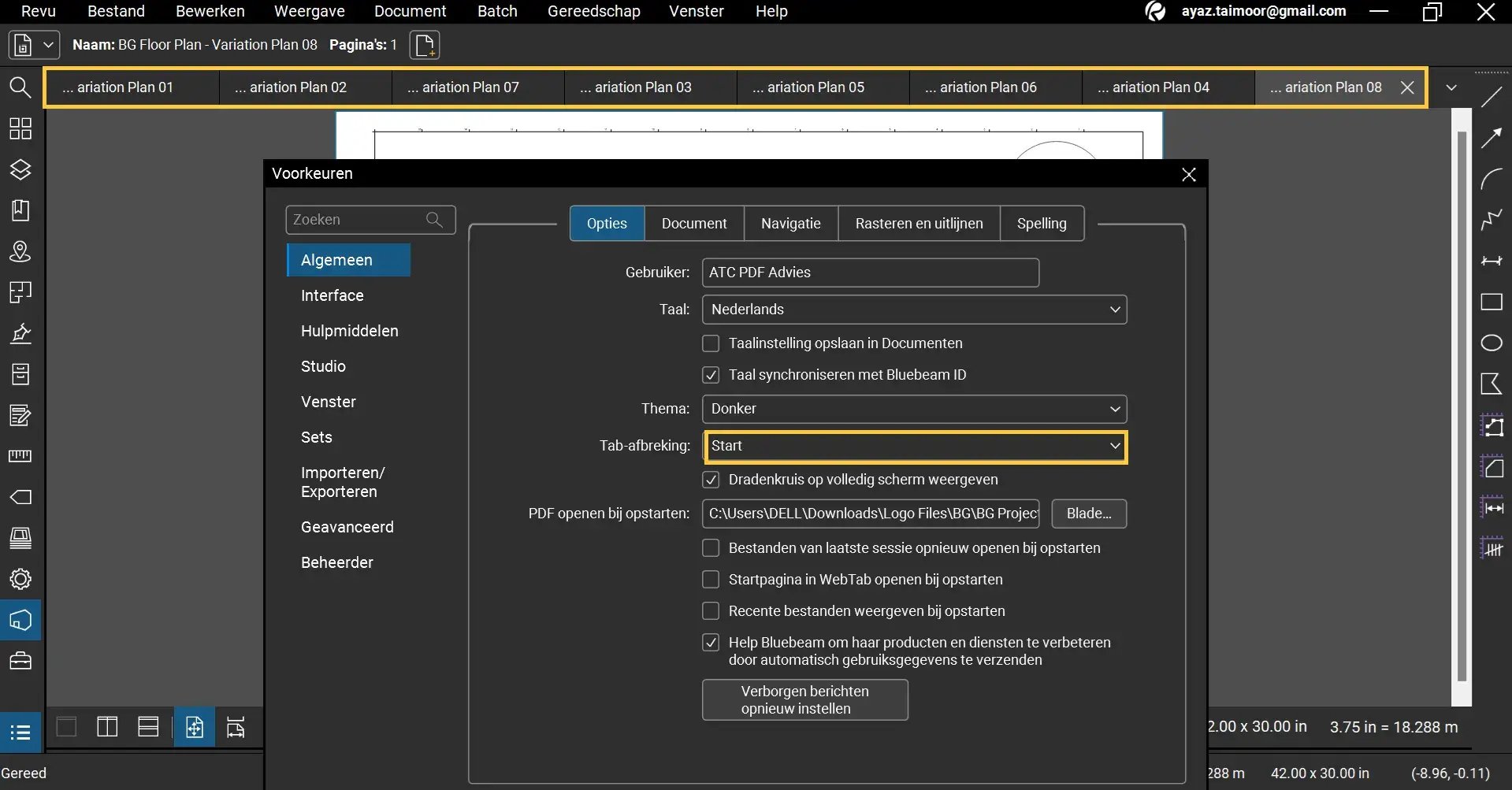Enable Recente bestanden weergeven bij opstarten
Viewport: 1512px width, 790px height.
(711, 611)
